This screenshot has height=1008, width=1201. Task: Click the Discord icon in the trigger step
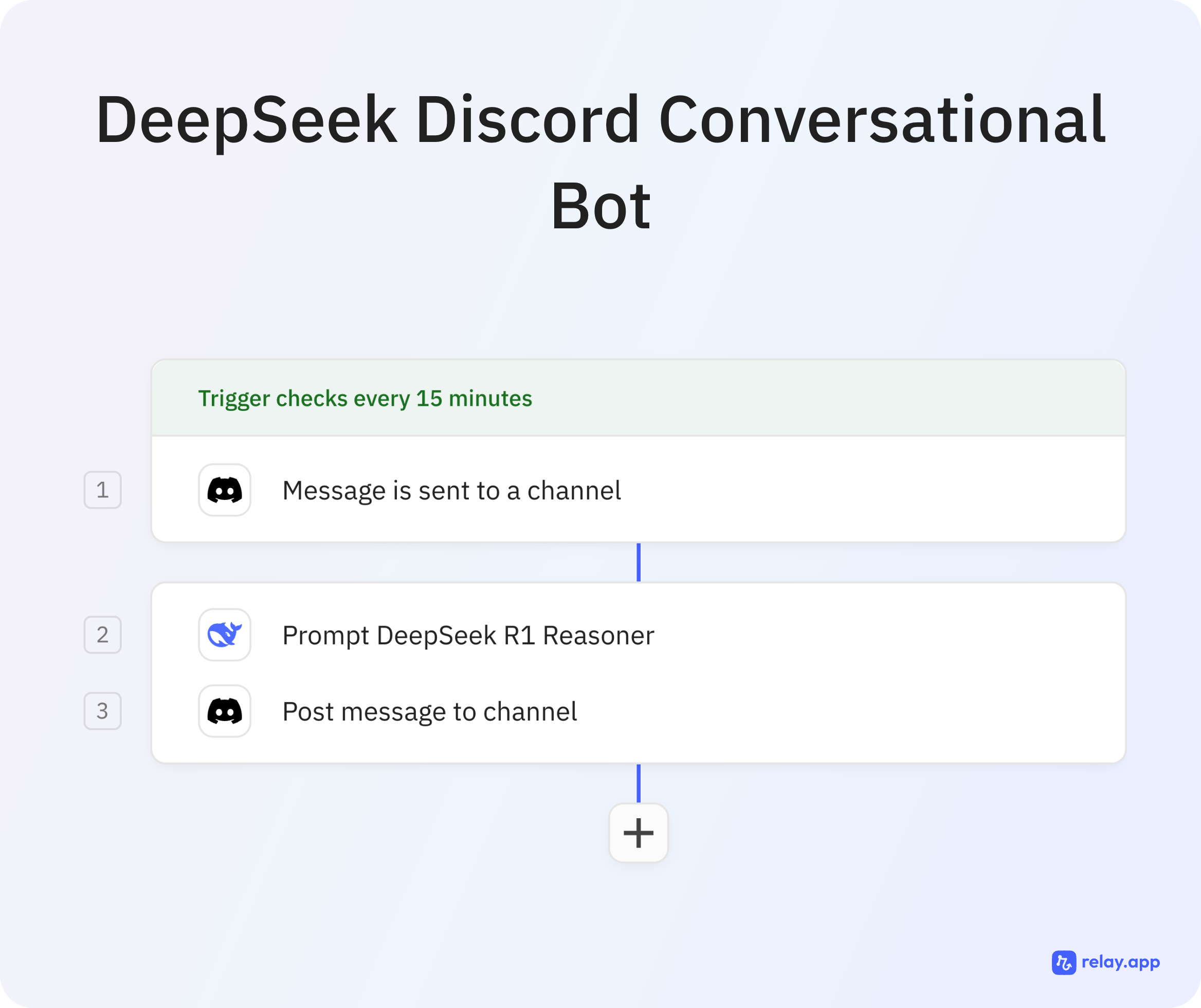(x=224, y=490)
